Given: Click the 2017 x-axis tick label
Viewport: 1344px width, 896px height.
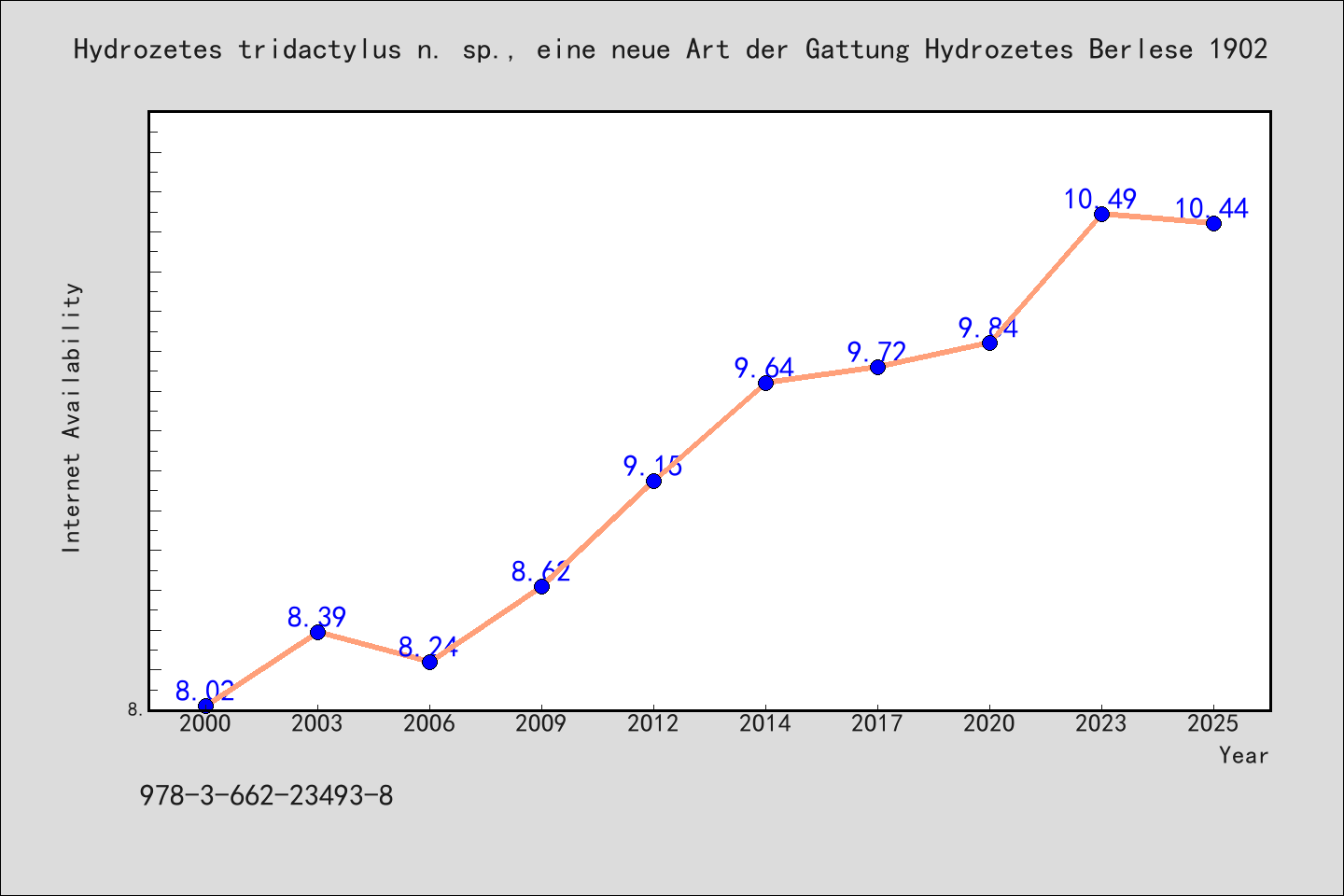Looking at the screenshot, I should (877, 723).
